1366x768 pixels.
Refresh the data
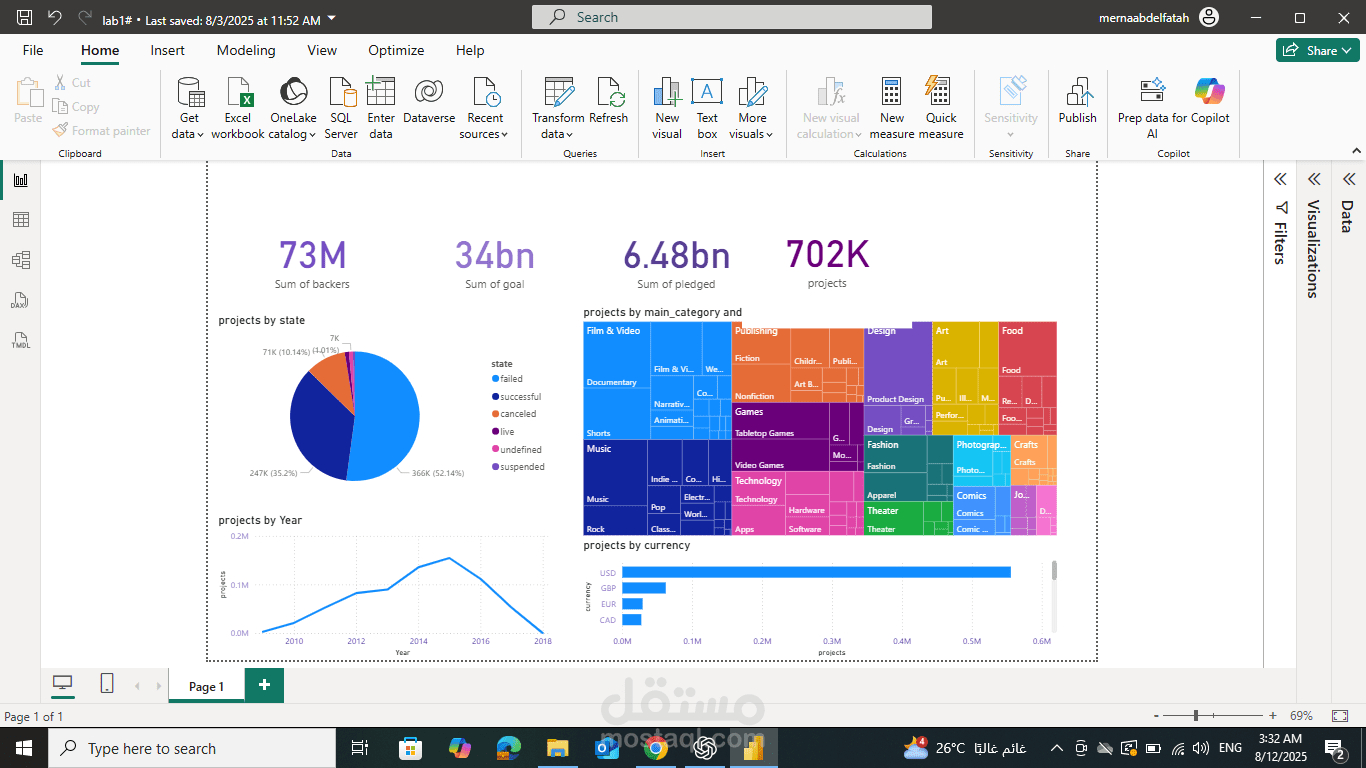click(609, 100)
